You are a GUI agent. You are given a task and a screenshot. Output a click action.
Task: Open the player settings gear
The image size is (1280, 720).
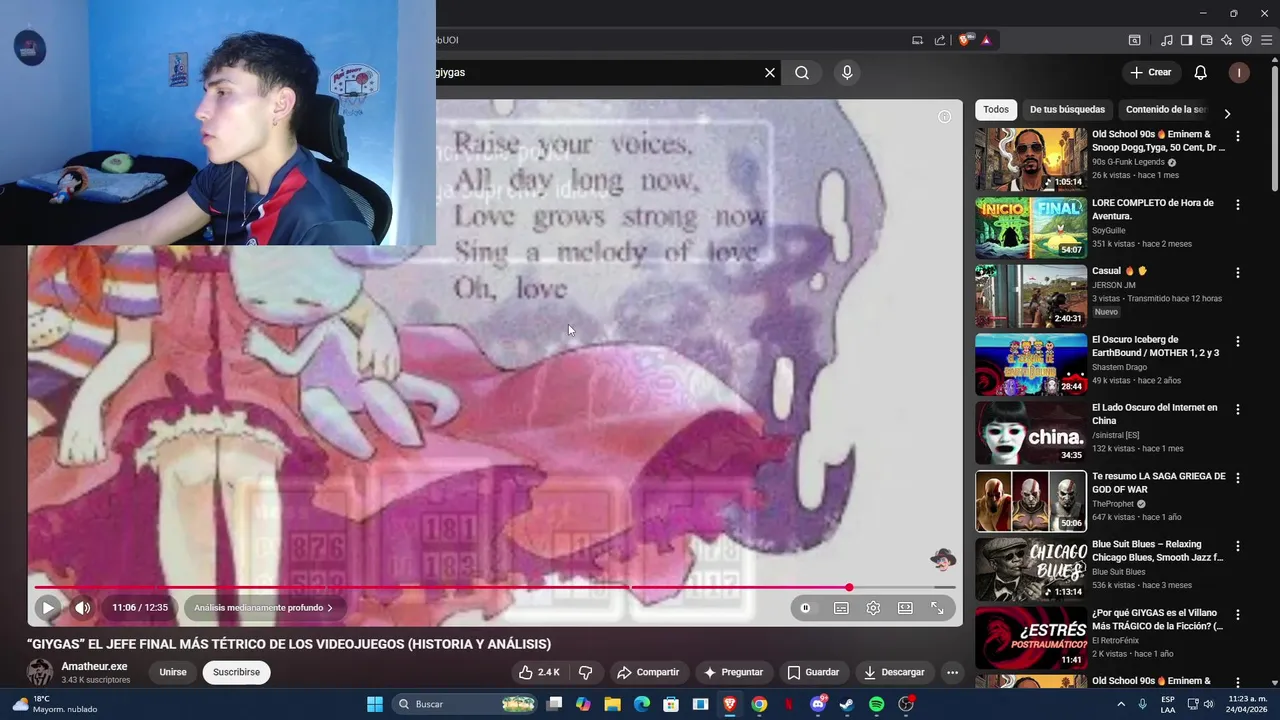[873, 608]
